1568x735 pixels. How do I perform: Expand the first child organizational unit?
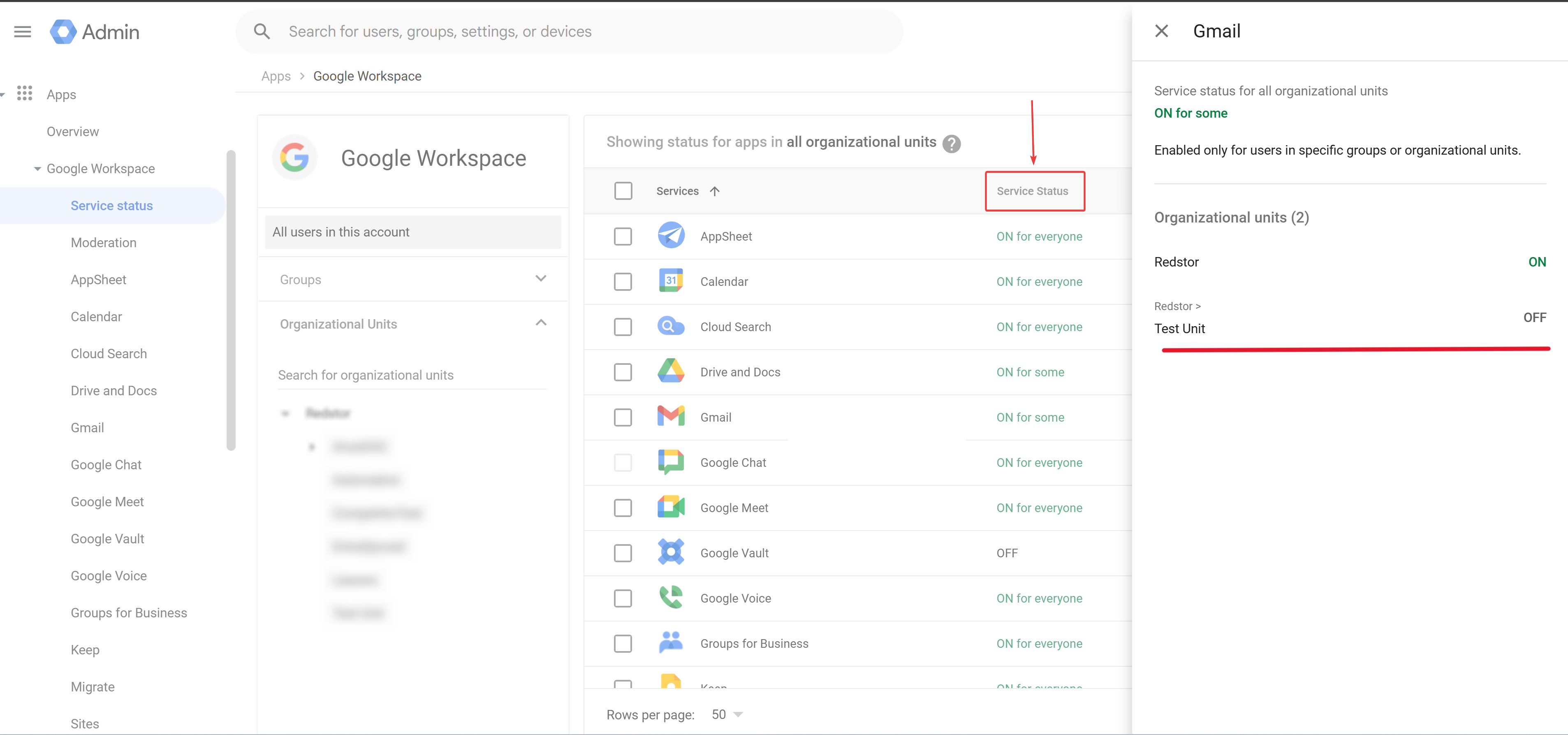click(x=312, y=447)
